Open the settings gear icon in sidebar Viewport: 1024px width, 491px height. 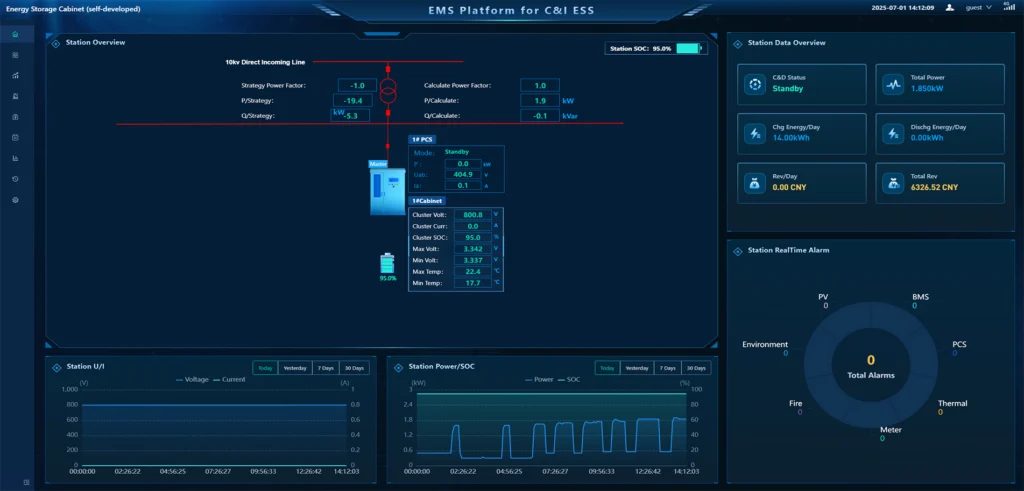click(15, 200)
